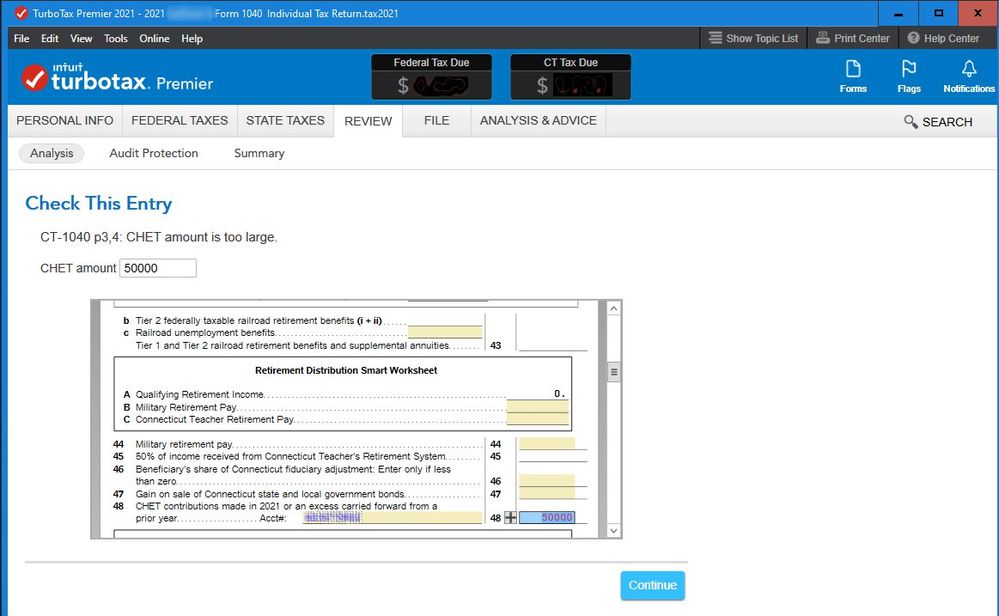Click the Show Topic List button label
Image resolution: width=999 pixels, height=616 pixels.
pos(762,38)
